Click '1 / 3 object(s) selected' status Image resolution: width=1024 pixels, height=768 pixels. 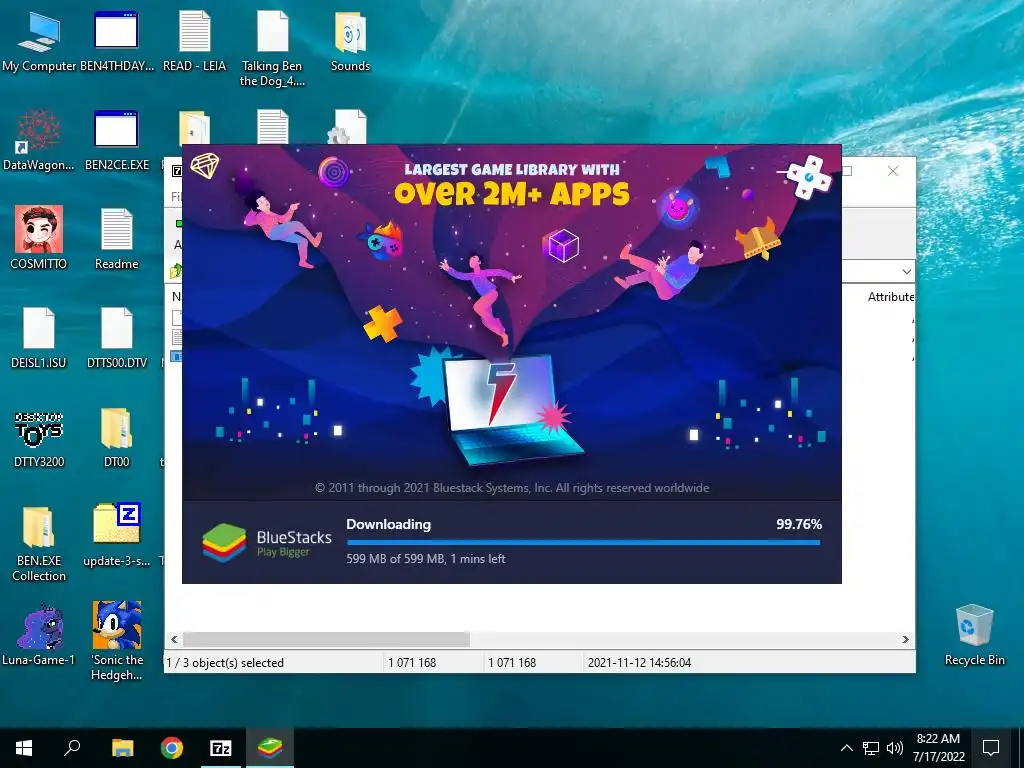coord(225,663)
